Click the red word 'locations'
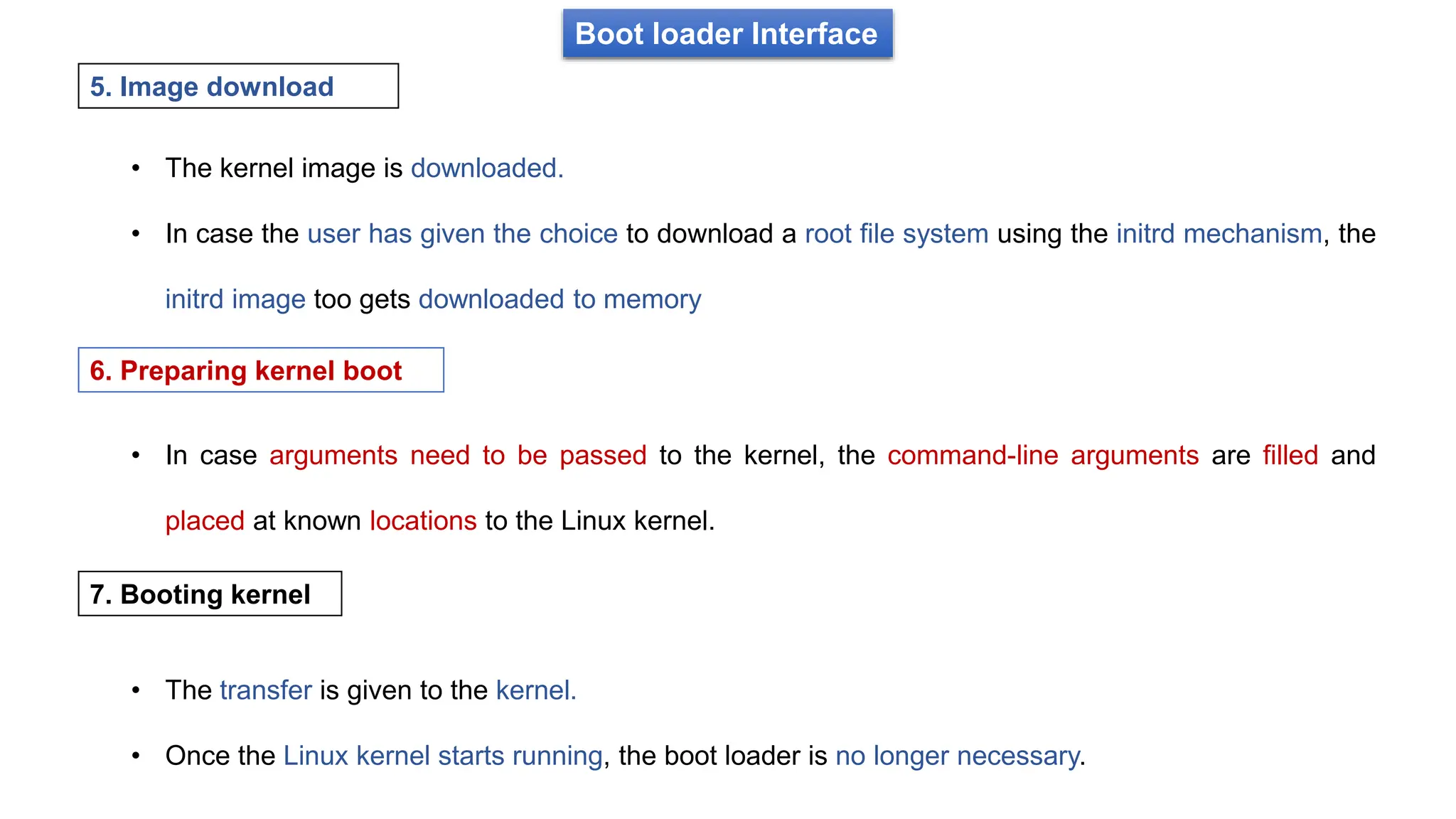 click(423, 521)
